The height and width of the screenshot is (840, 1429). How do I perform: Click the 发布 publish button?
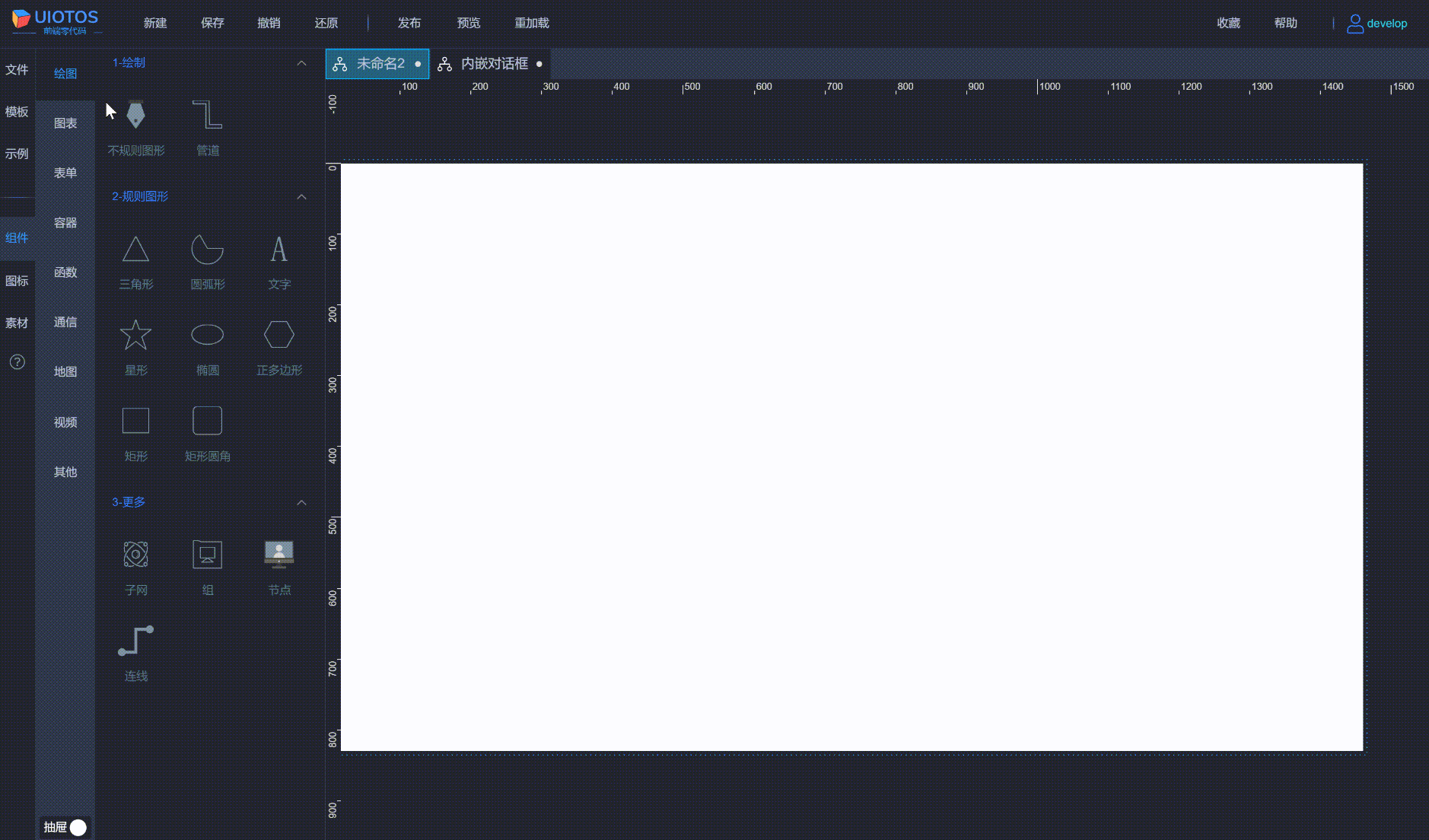point(409,23)
